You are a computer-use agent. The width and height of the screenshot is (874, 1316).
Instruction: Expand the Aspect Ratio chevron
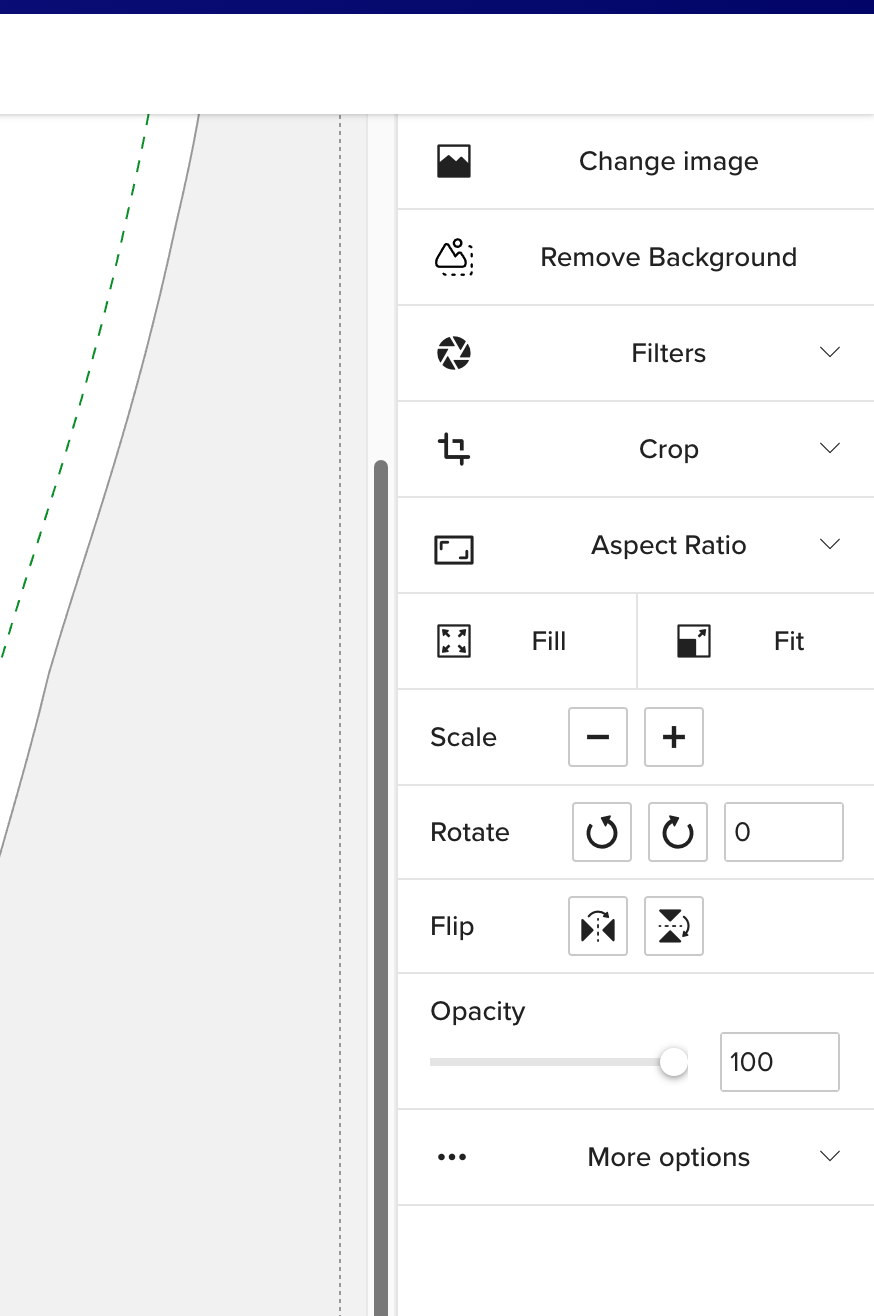830,544
